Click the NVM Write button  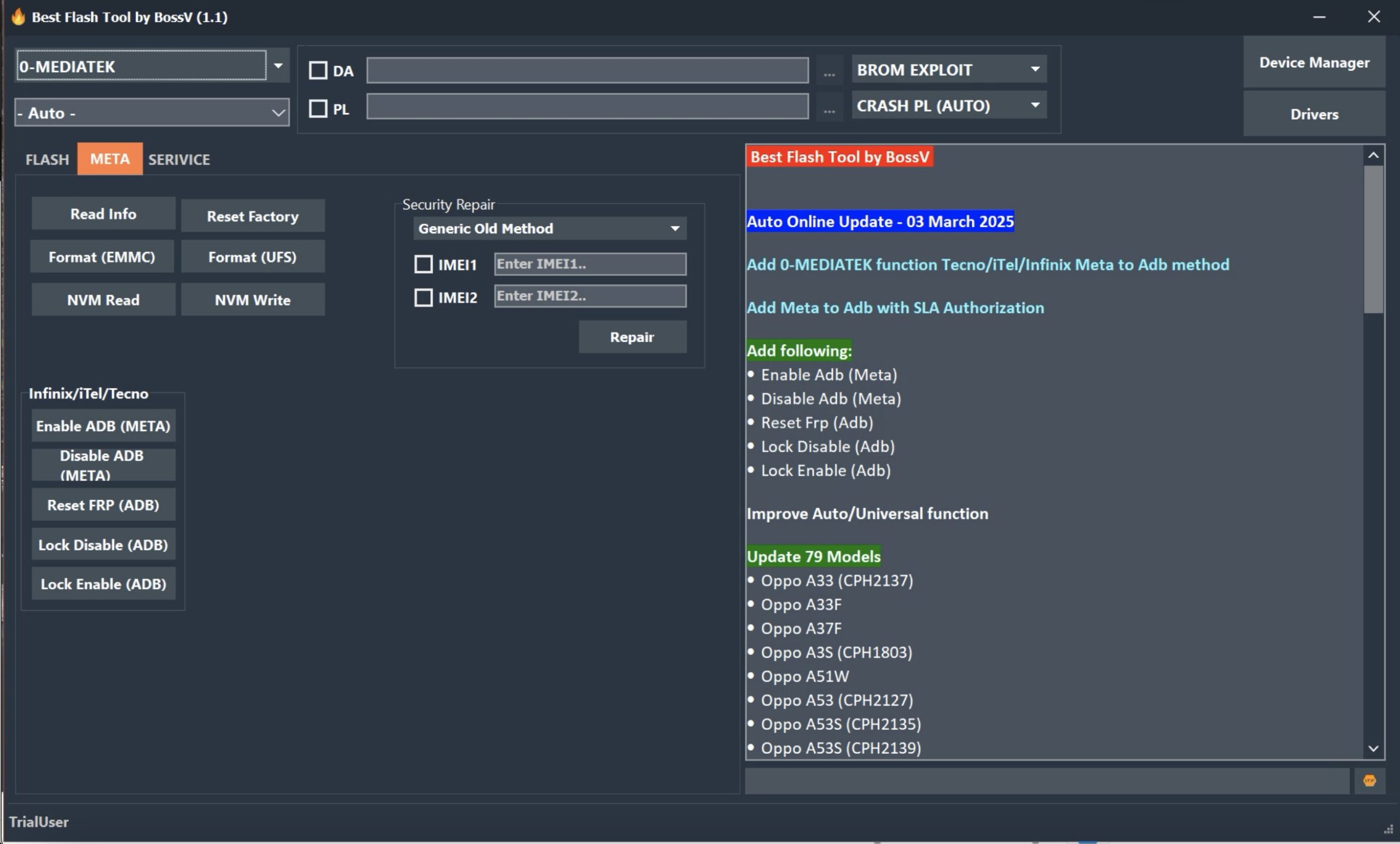[253, 300]
